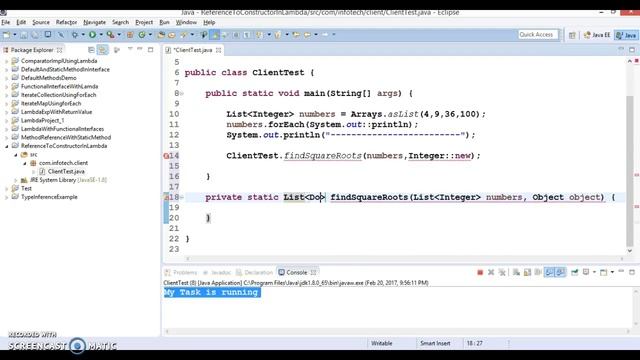This screenshot has width=640, height=360.
Task: Terminate the console with red stop icon
Action: coord(480,272)
